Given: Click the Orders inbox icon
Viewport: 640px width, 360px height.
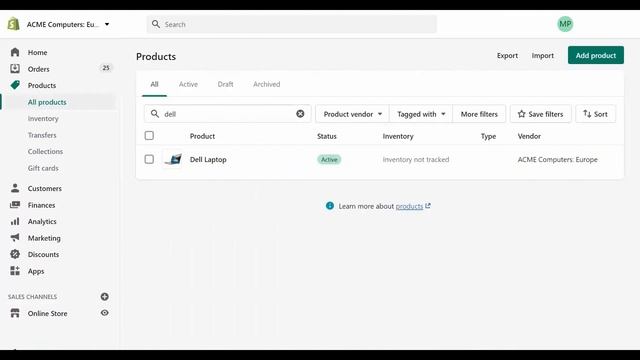Looking at the screenshot, I should click(15, 69).
